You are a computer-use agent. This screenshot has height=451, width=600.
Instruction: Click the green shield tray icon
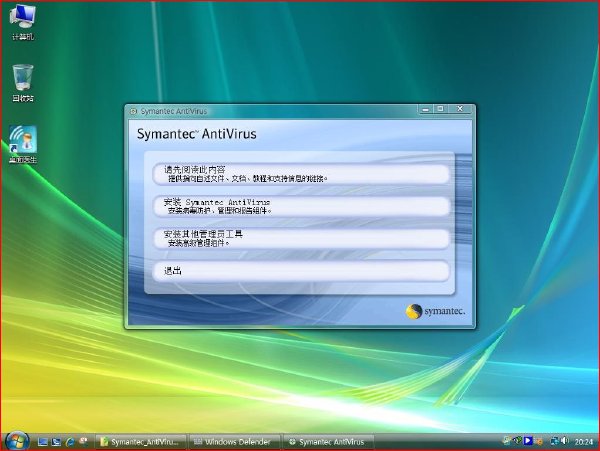(x=517, y=441)
